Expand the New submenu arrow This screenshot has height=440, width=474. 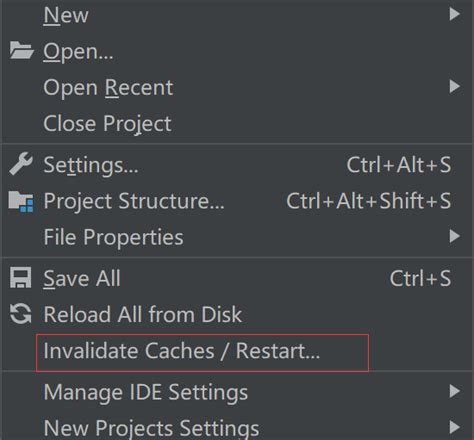(x=455, y=14)
